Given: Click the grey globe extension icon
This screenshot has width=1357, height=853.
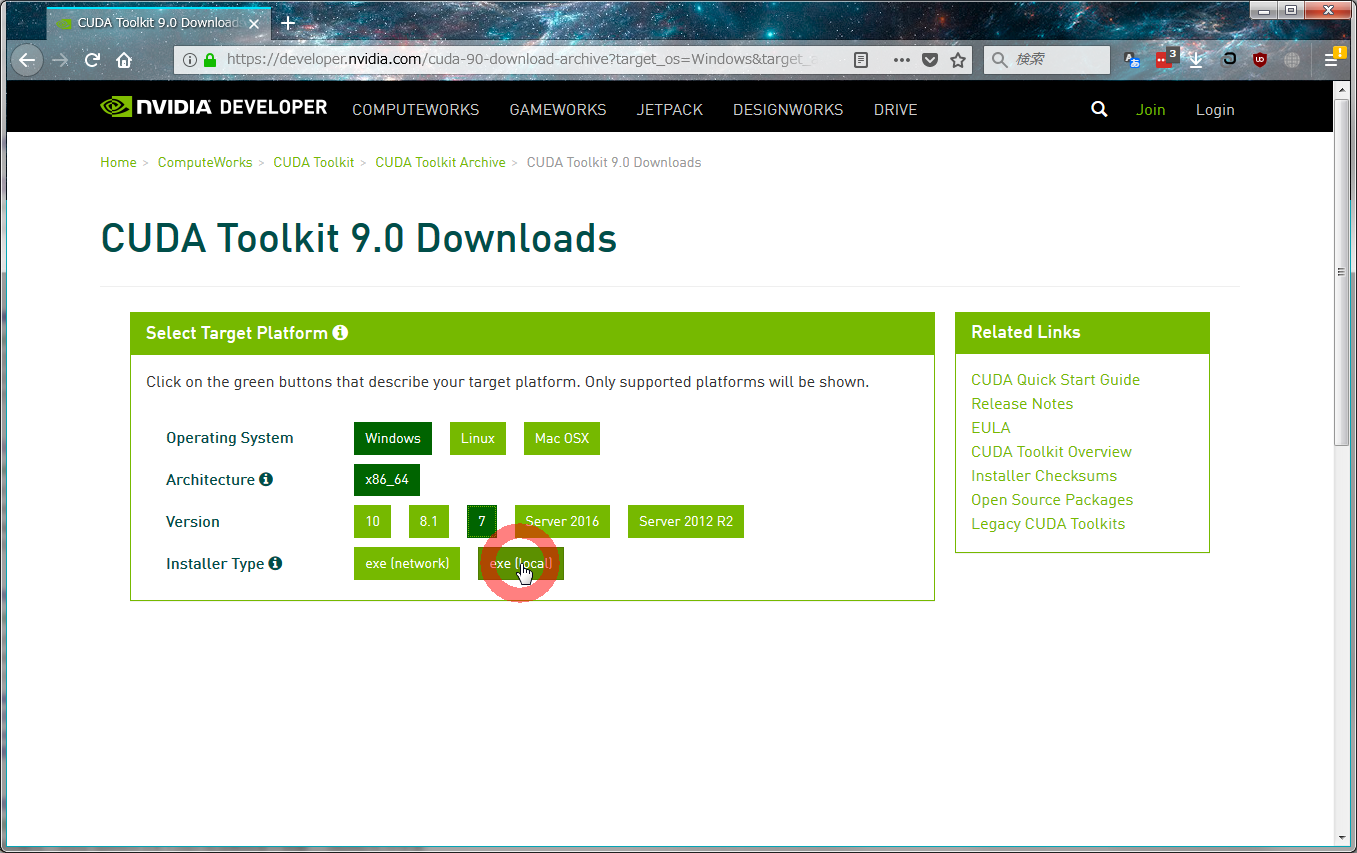Looking at the screenshot, I should 1292,60.
